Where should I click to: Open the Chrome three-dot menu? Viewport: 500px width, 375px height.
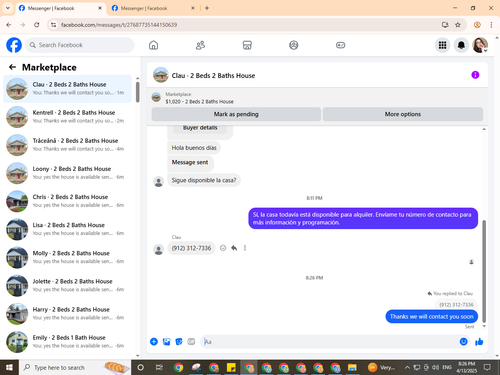[x=491, y=25]
